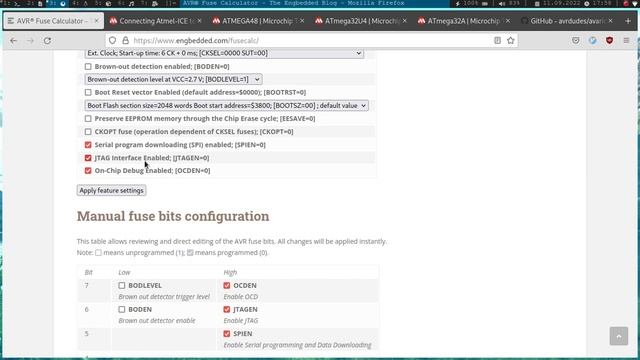Close the ATMEGA48 Microchip tab
This screenshot has height=360, width=640.
pyautogui.click(x=302, y=21)
